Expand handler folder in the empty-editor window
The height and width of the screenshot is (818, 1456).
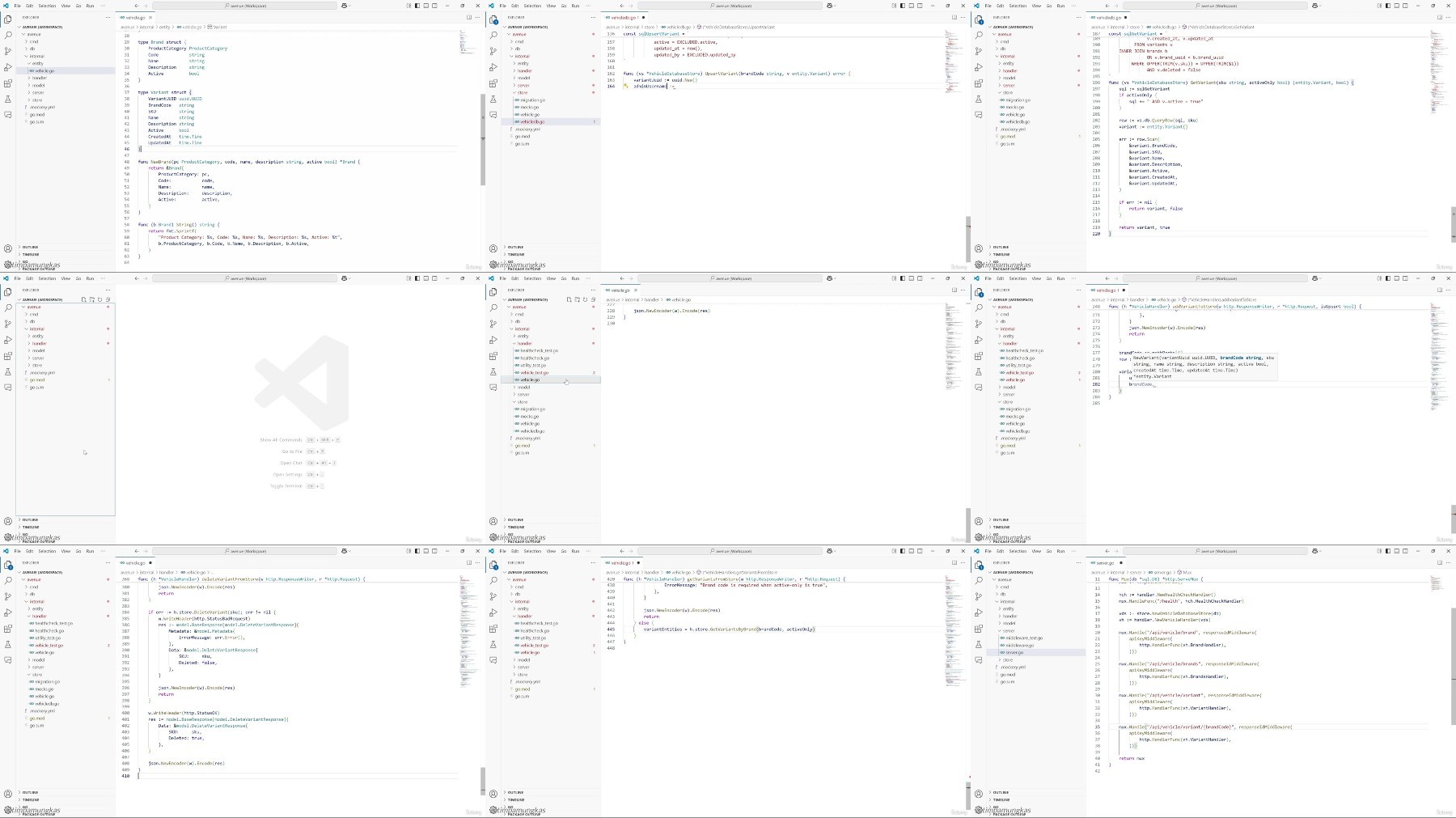pos(65,343)
